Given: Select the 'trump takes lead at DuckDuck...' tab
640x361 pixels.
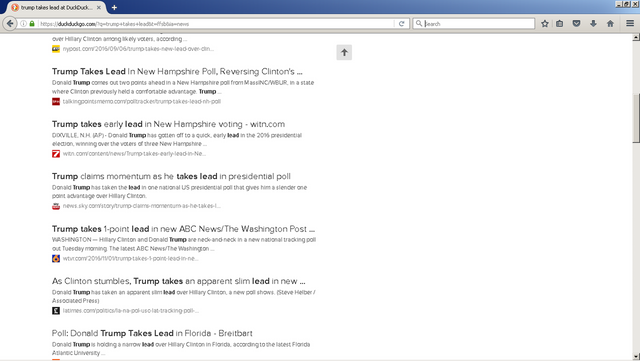Looking at the screenshot, I should [56, 8].
